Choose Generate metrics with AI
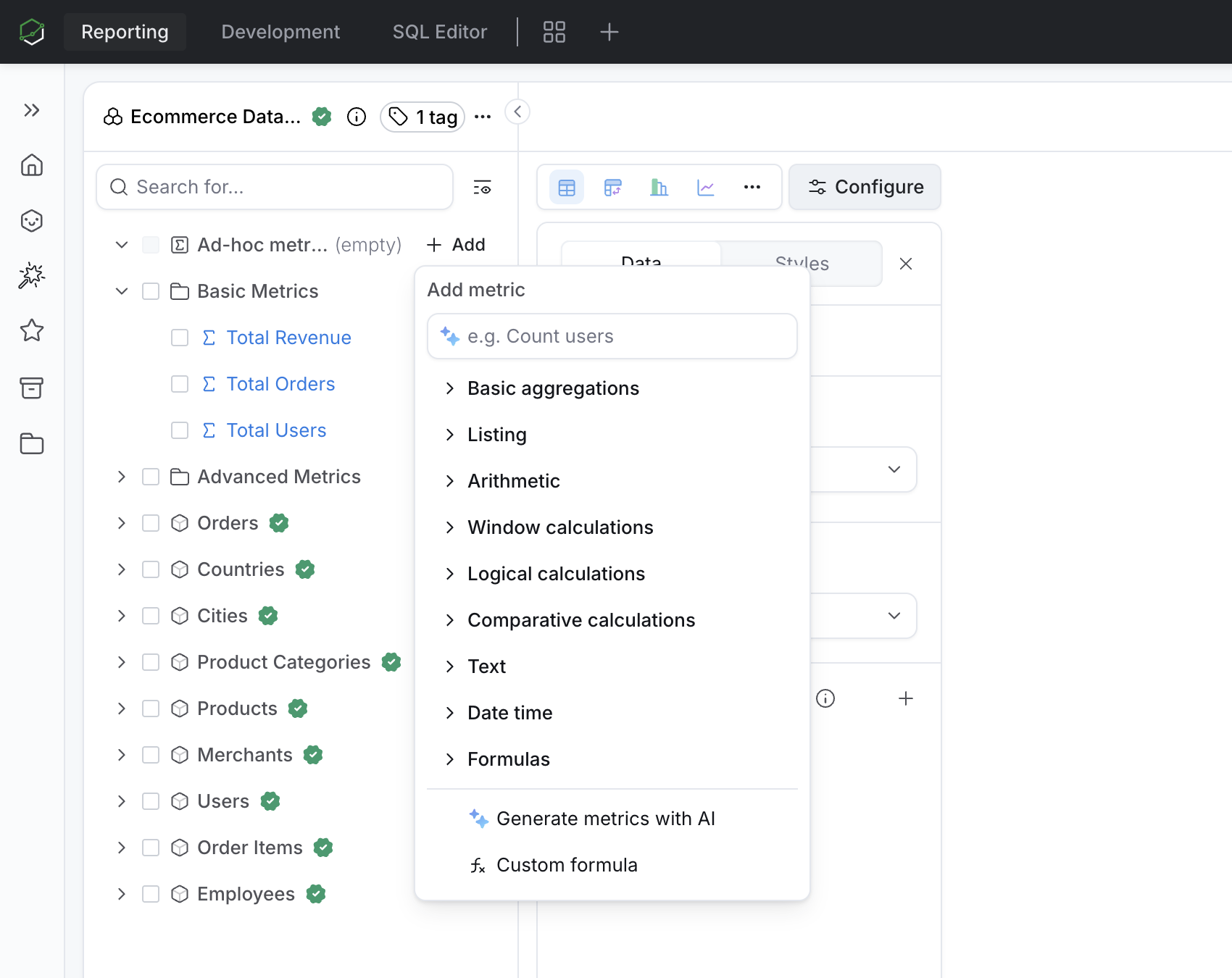 click(x=612, y=819)
